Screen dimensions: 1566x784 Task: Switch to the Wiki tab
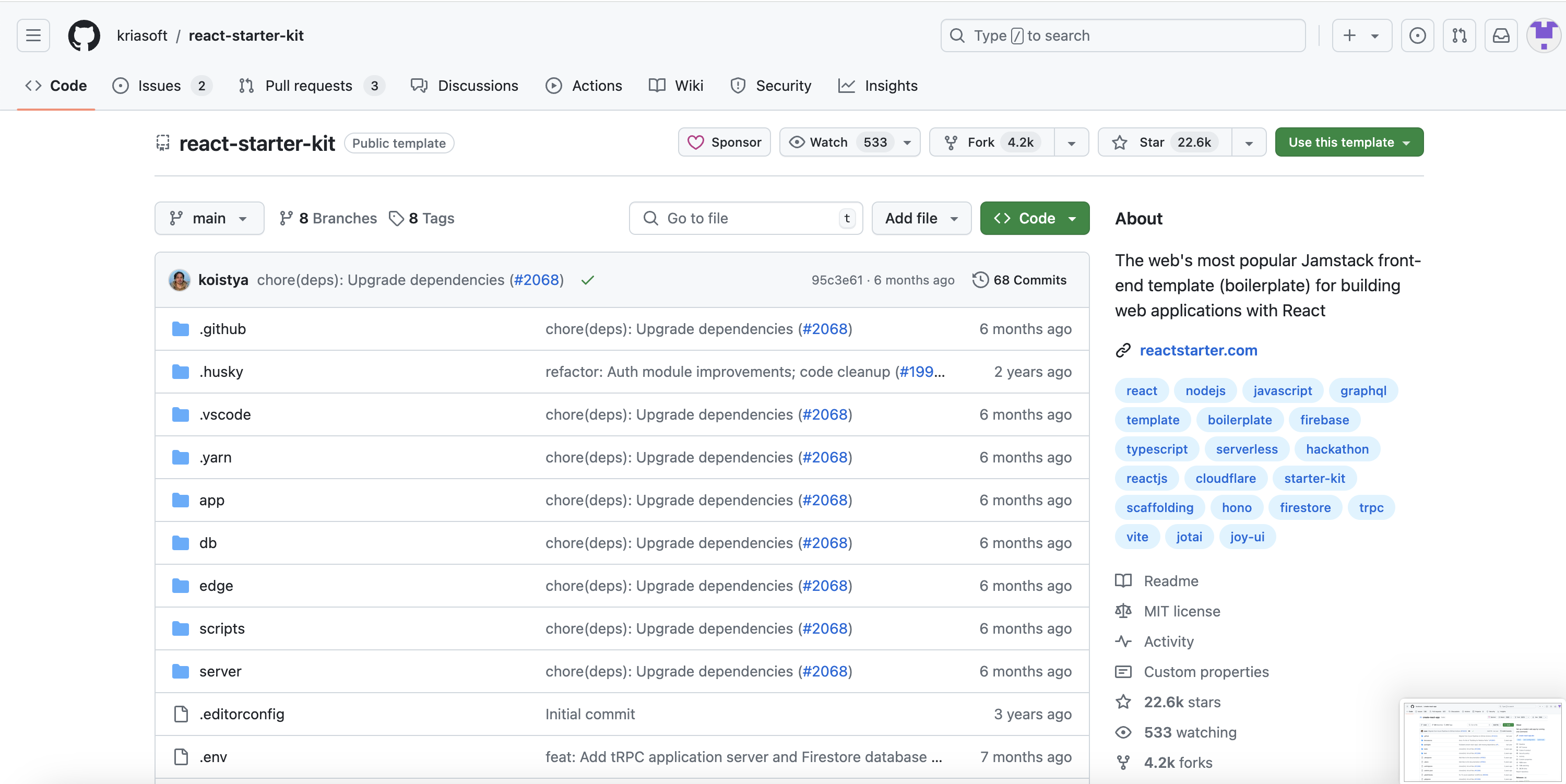[676, 86]
